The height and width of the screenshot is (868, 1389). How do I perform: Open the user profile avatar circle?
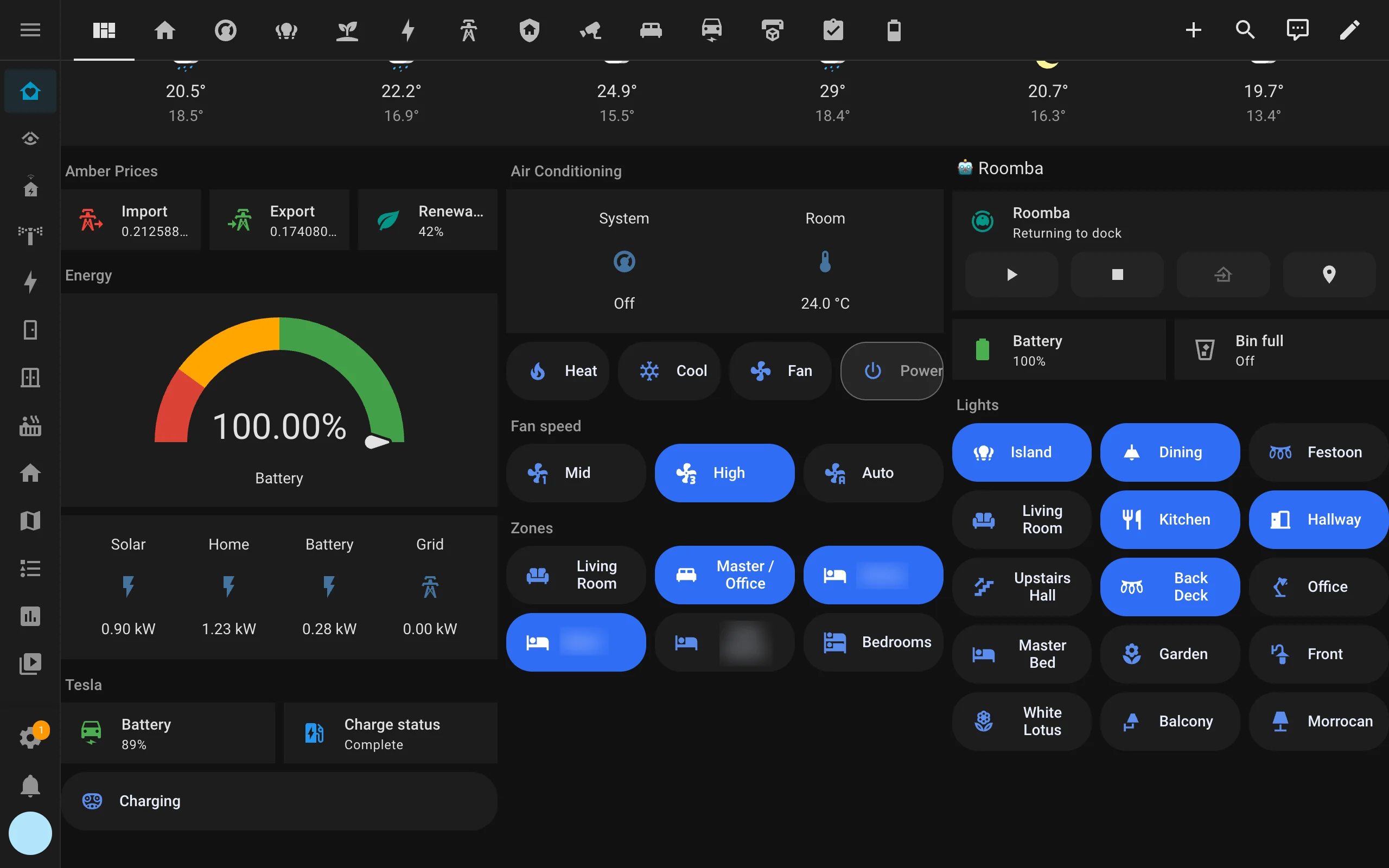pos(30,833)
